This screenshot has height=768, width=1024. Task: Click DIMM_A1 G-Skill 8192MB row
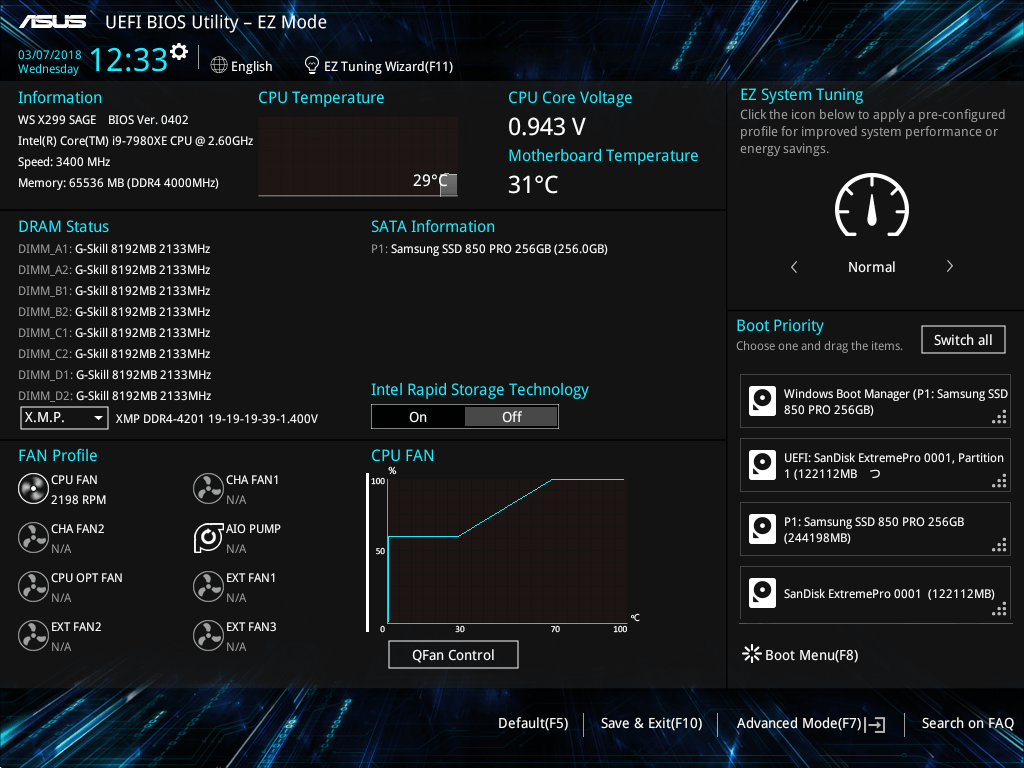(114, 249)
